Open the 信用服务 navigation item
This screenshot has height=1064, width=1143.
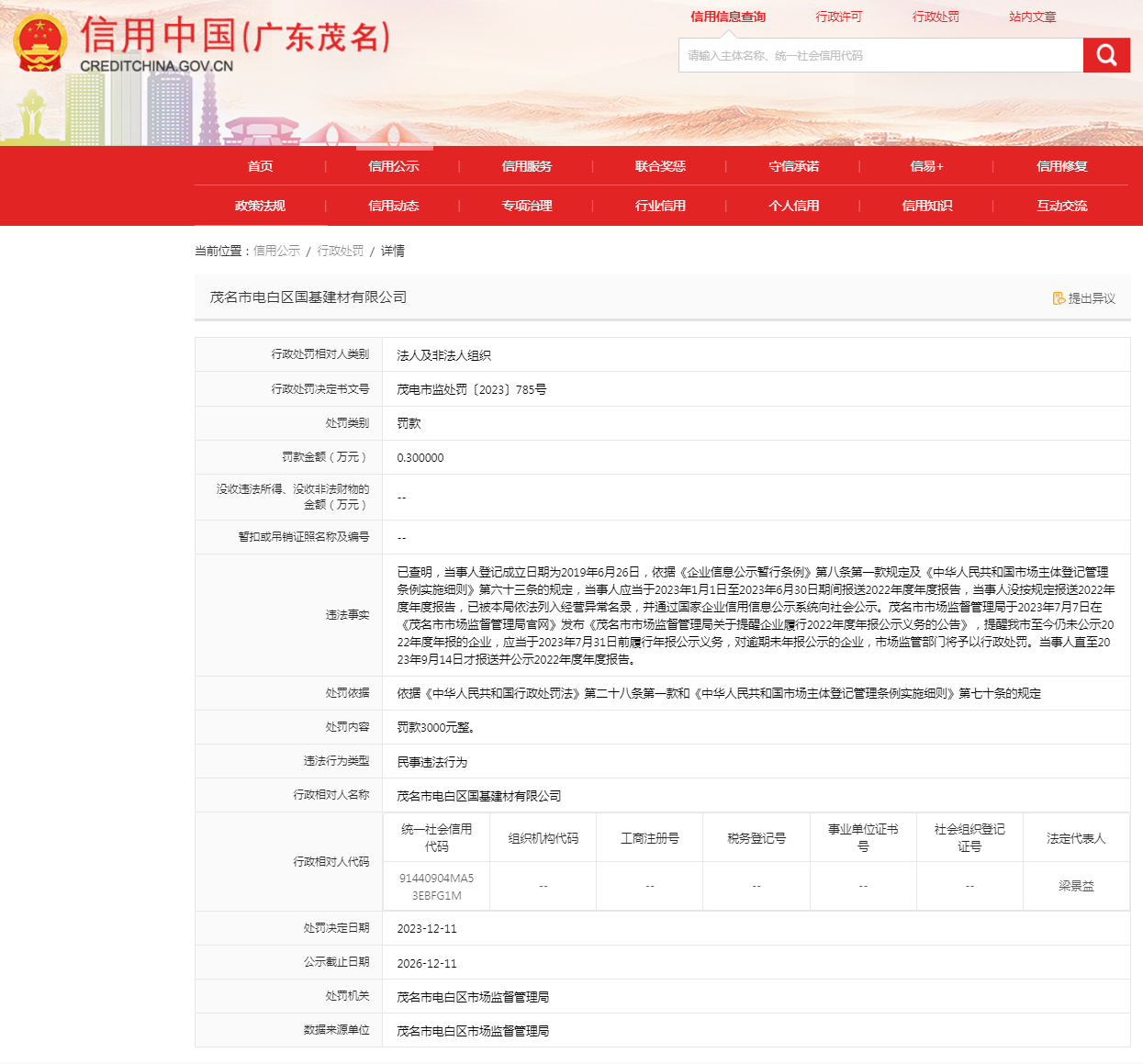coord(527,166)
